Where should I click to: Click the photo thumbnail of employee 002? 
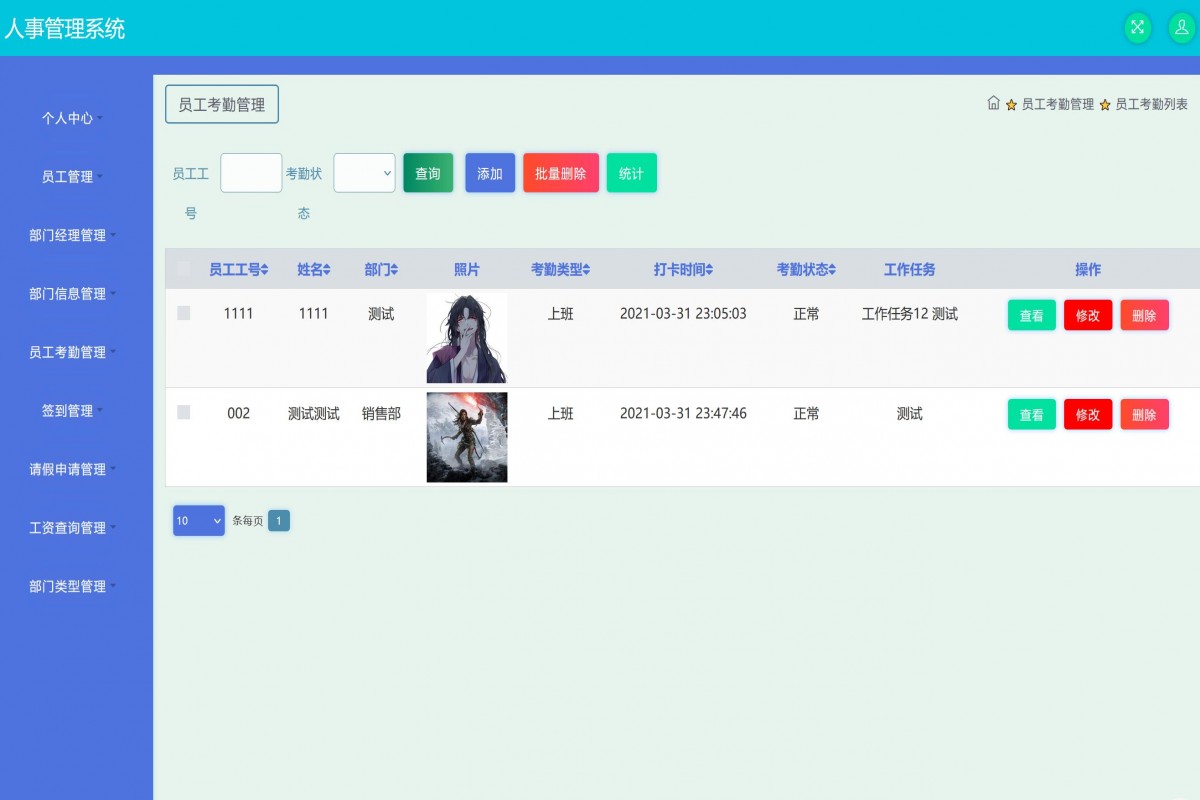[x=467, y=437]
